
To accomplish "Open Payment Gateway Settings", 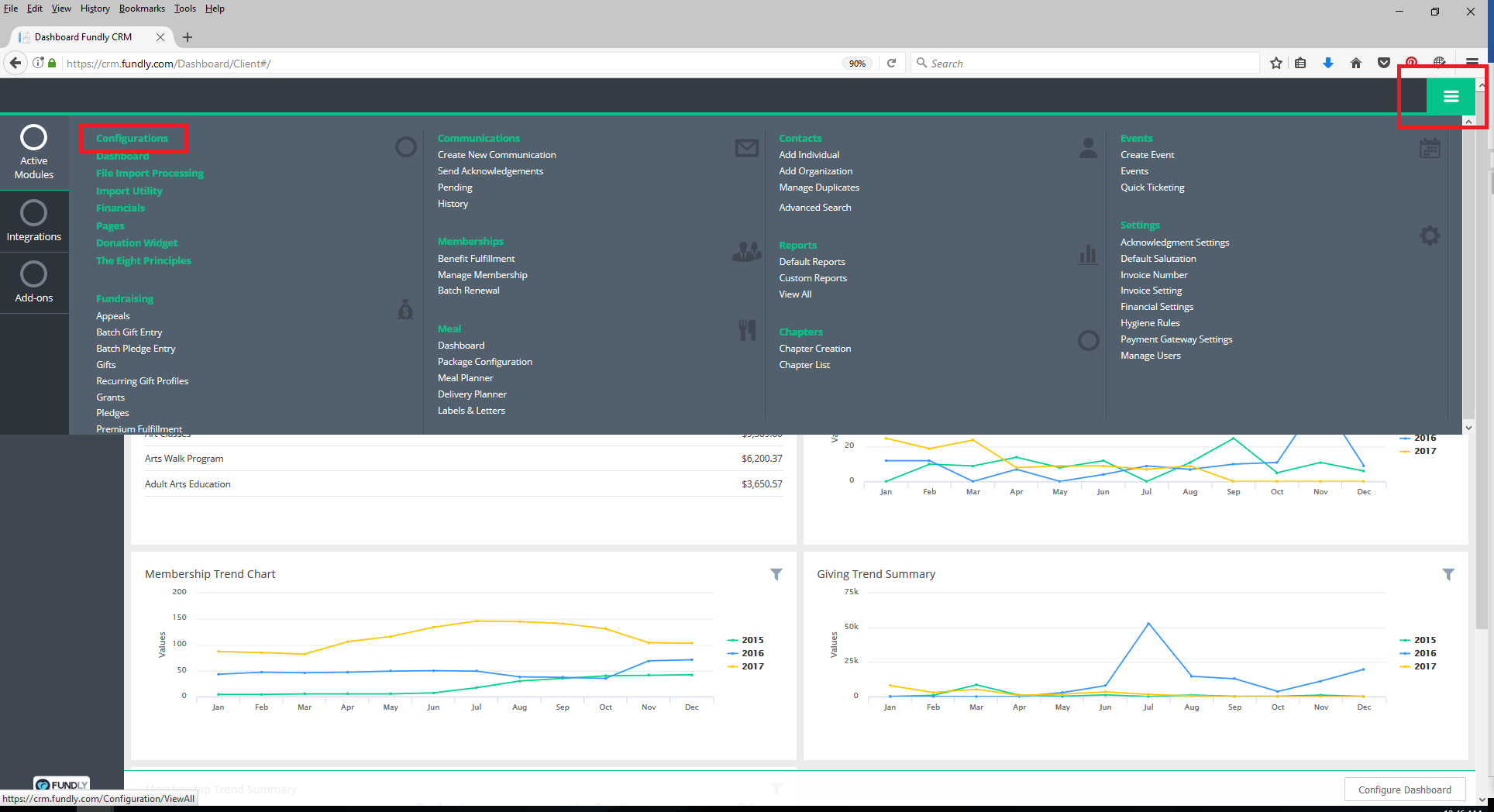I will (1176, 339).
